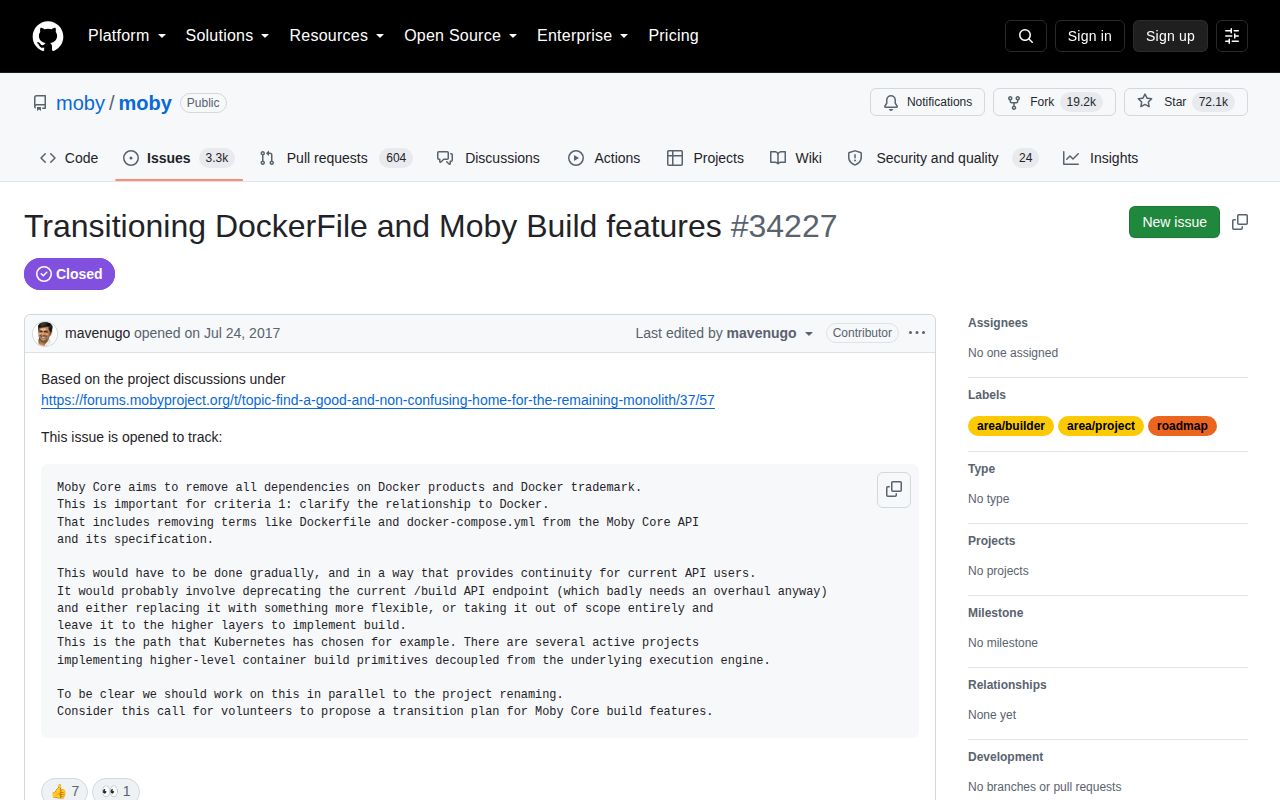Screen dimensions: 1280x800
Task: Click the Issues count 3.3k badge
Action: click(x=217, y=158)
